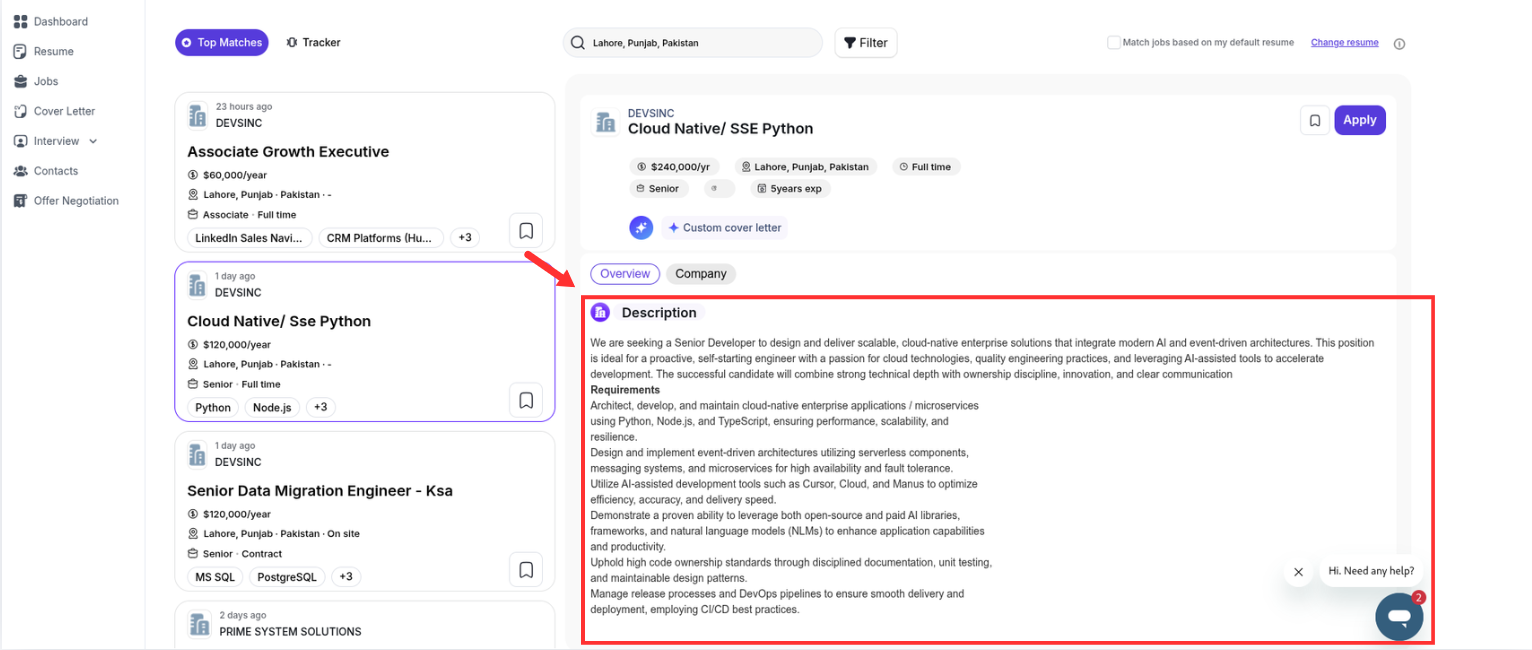
Task: Generate a Custom cover letter
Action: 725,227
